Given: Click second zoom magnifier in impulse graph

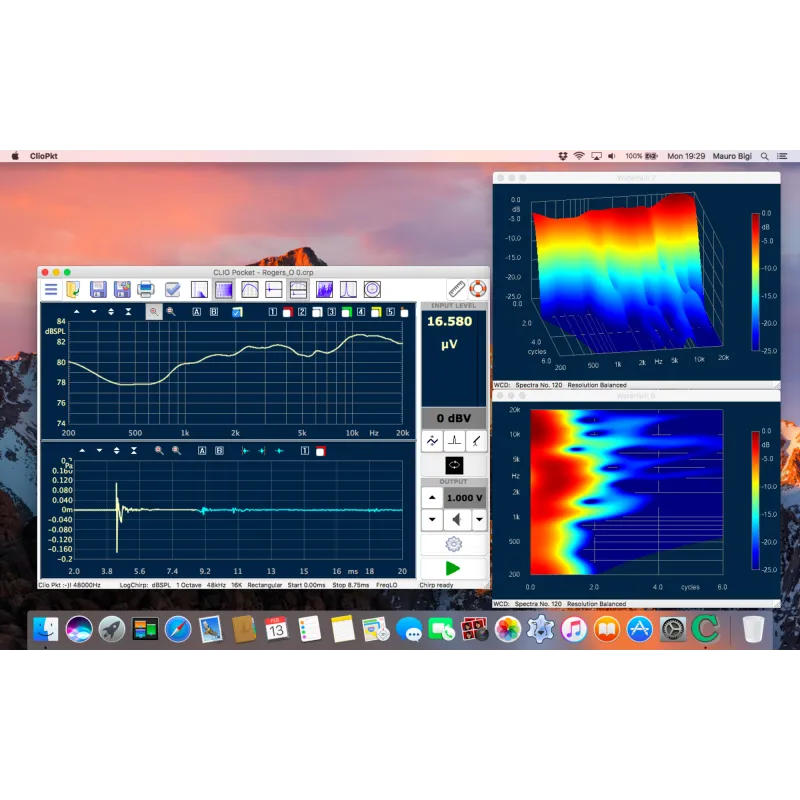Looking at the screenshot, I should click(176, 451).
